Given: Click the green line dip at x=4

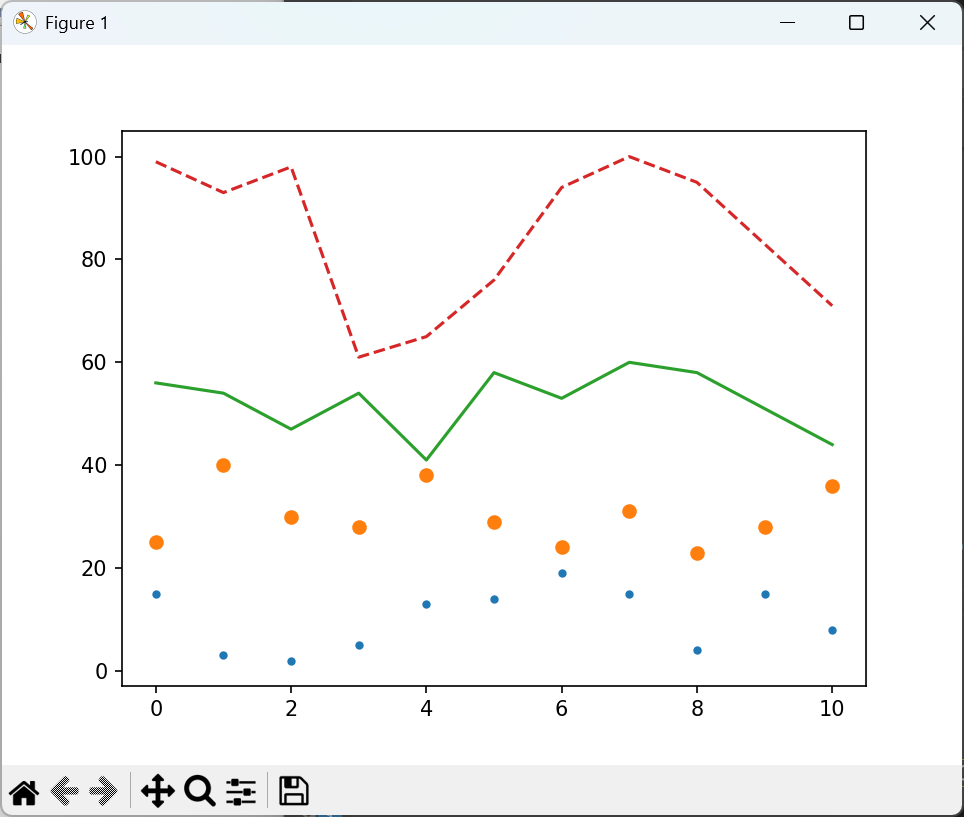Looking at the screenshot, I should tap(426, 459).
